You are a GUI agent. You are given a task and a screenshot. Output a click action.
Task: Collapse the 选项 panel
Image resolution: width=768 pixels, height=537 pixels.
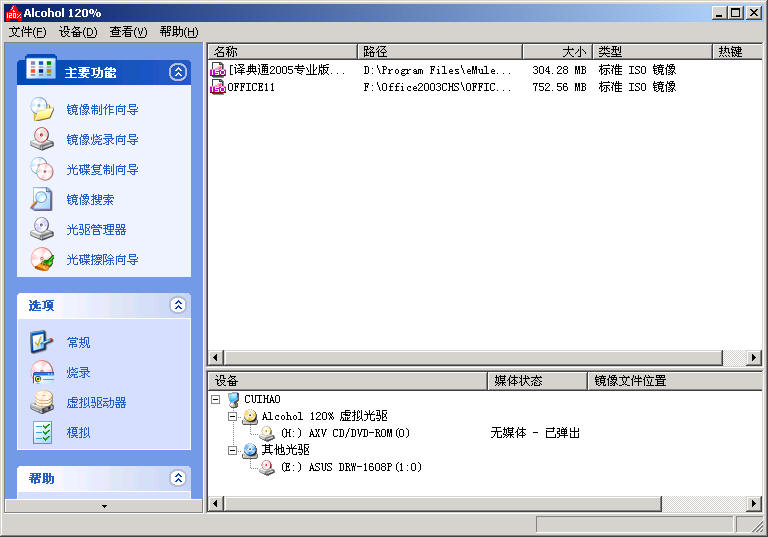pos(178,305)
